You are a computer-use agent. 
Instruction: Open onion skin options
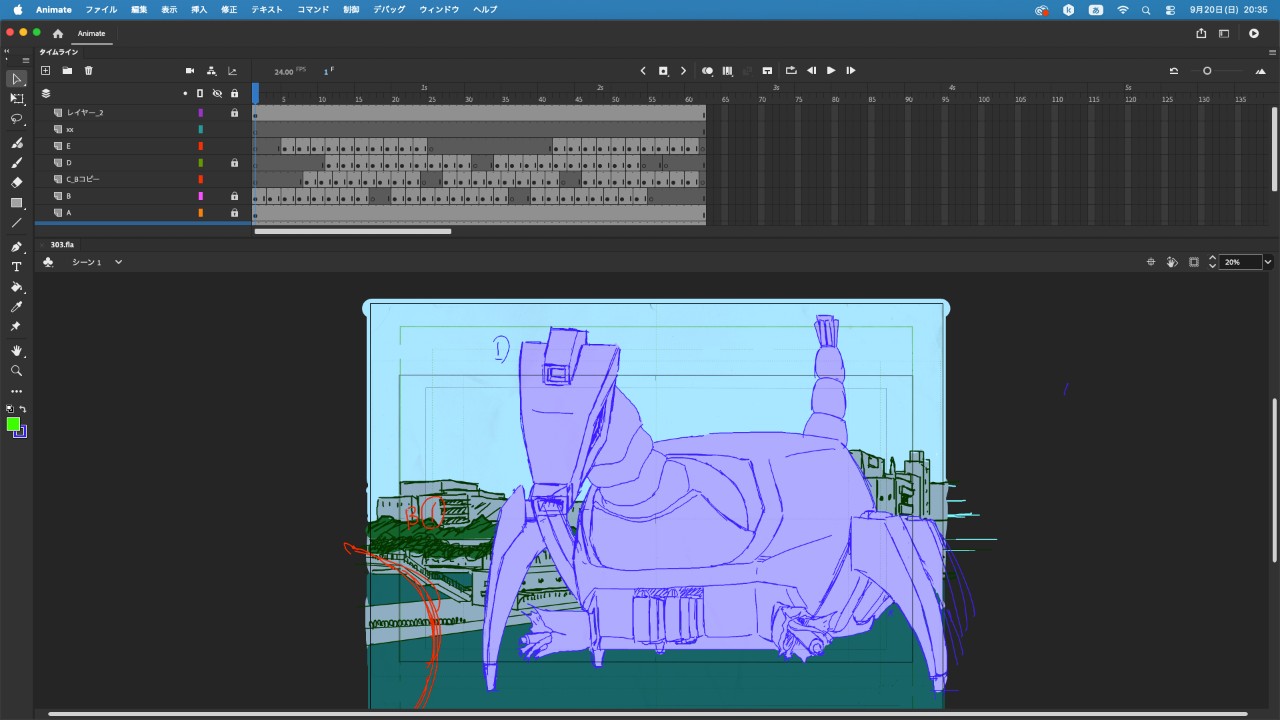[707, 71]
